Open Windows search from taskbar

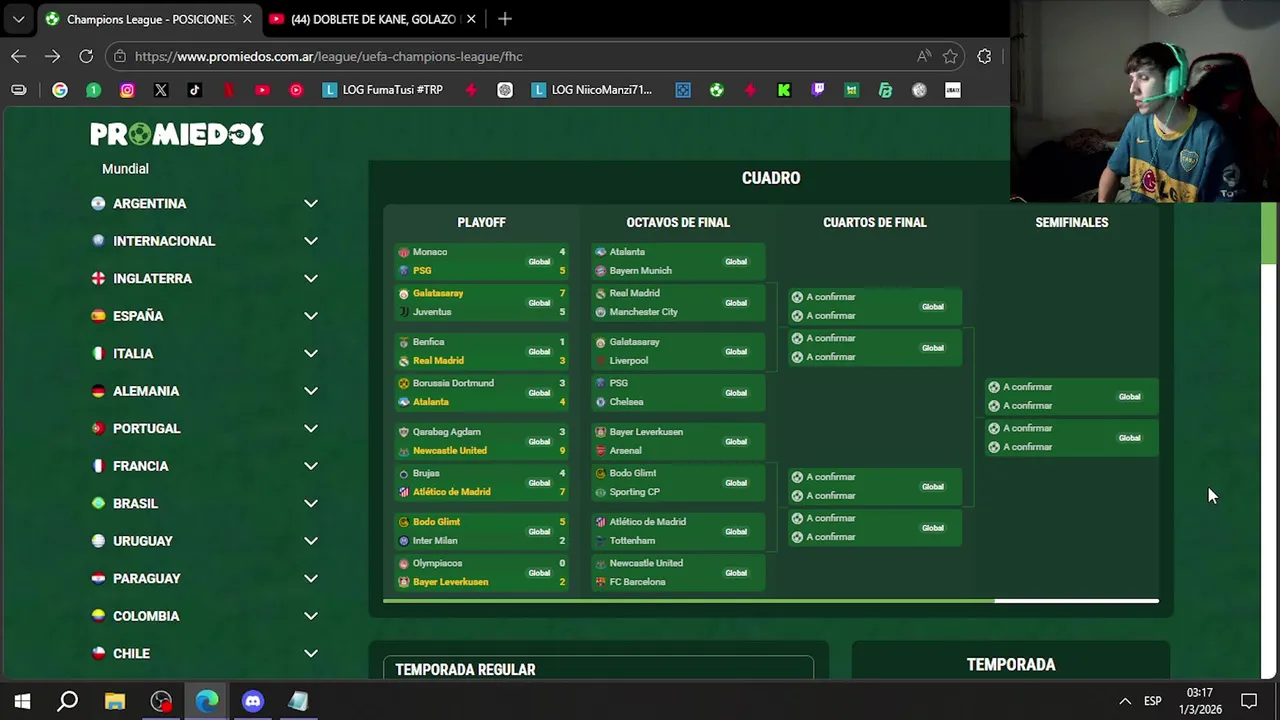coord(68,701)
